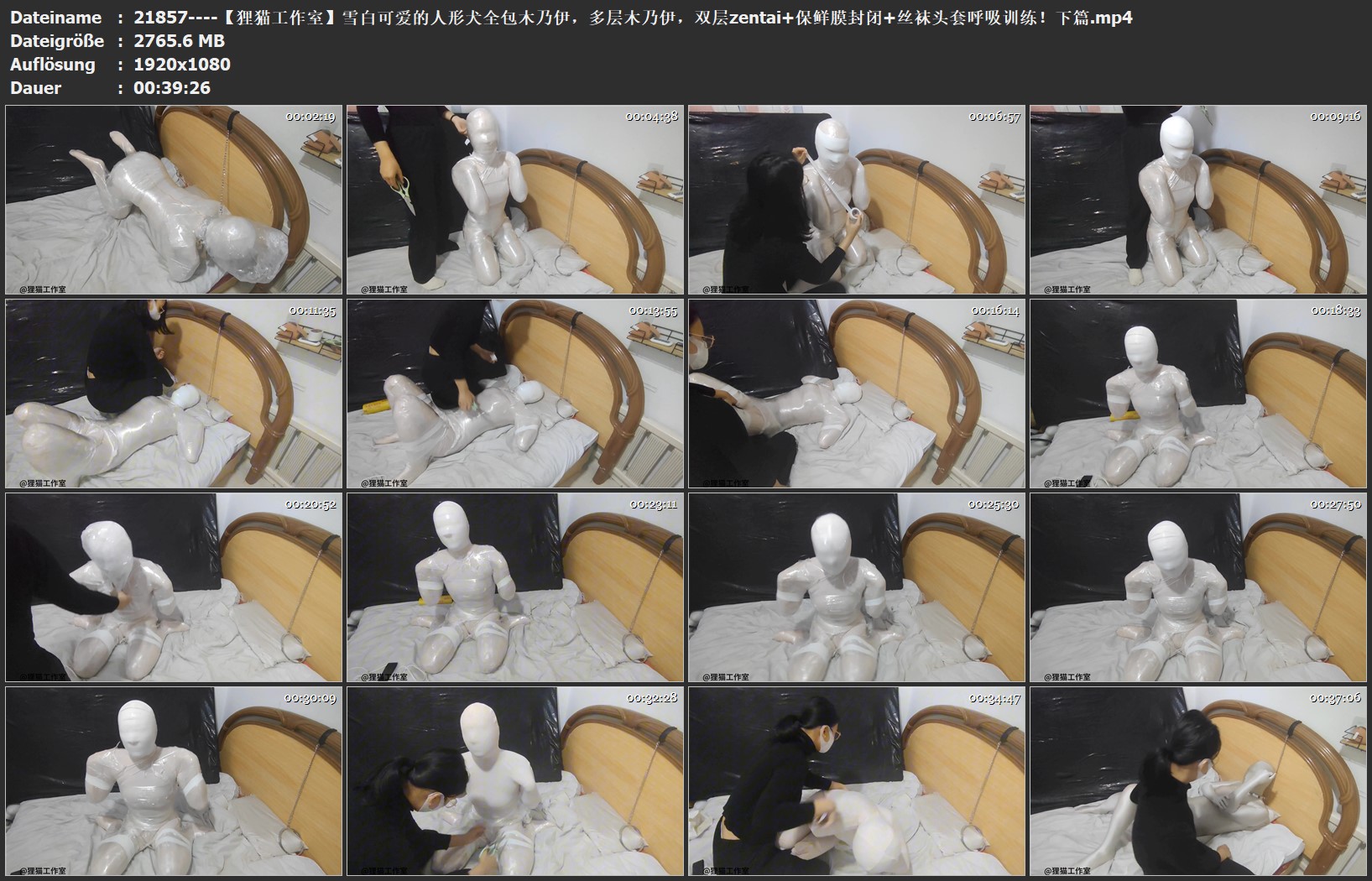Click the Dateigröße value 2765.6 MB
Screen dimensions: 1372x881
coord(179,41)
